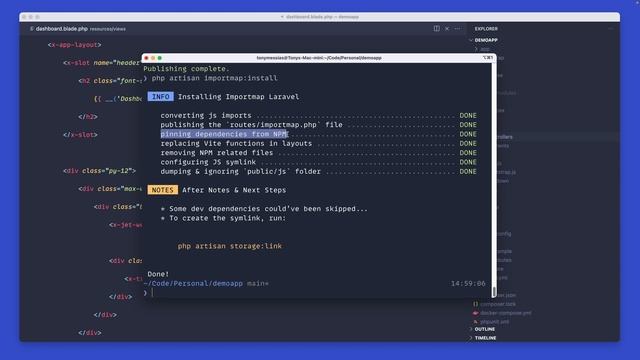The height and width of the screenshot is (360, 640).
Task: Click the INFO badge in terminal output
Action: (160, 97)
